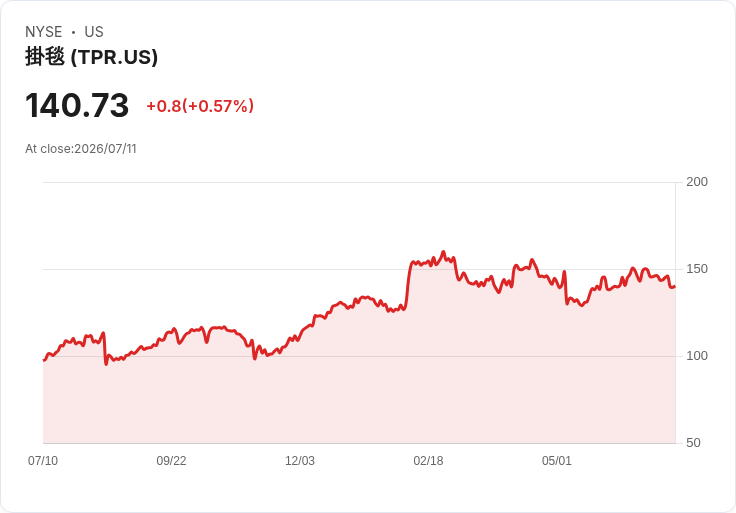
Task: Click the TPR.US stock title
Action: 92,57
